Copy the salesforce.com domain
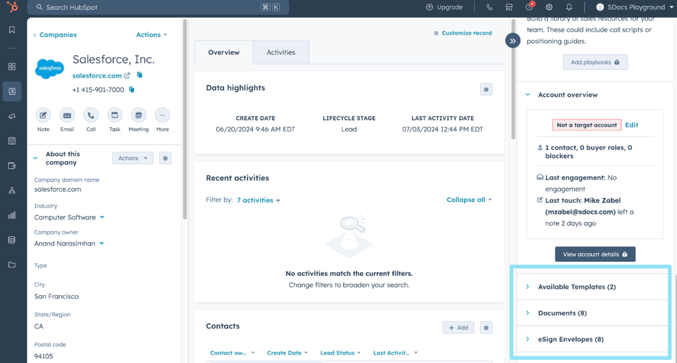 pyautogui.click(x=139, y=75)
